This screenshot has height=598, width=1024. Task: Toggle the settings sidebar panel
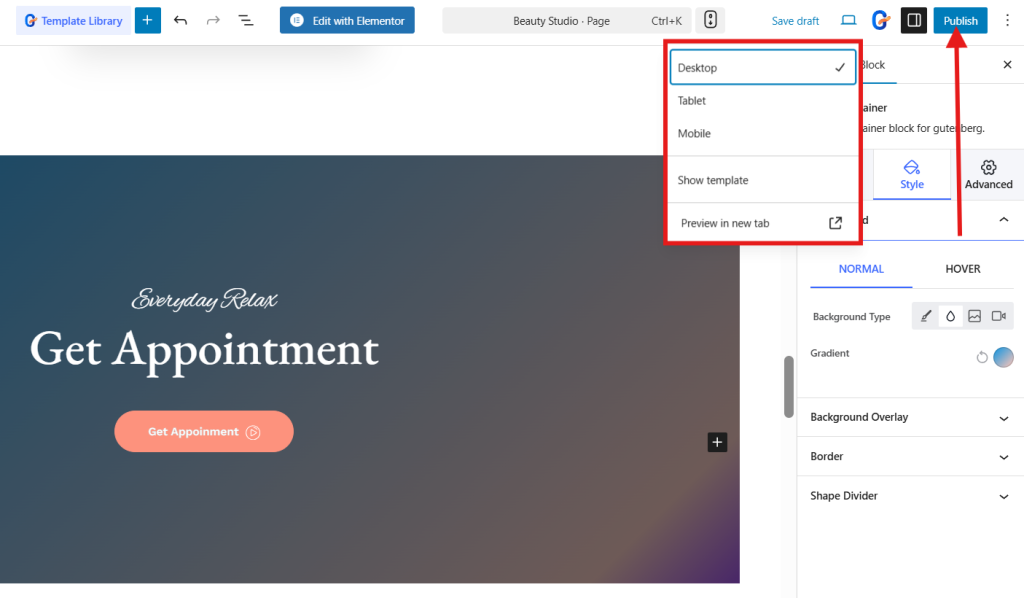pyautogui.click(x=913, y=20)
